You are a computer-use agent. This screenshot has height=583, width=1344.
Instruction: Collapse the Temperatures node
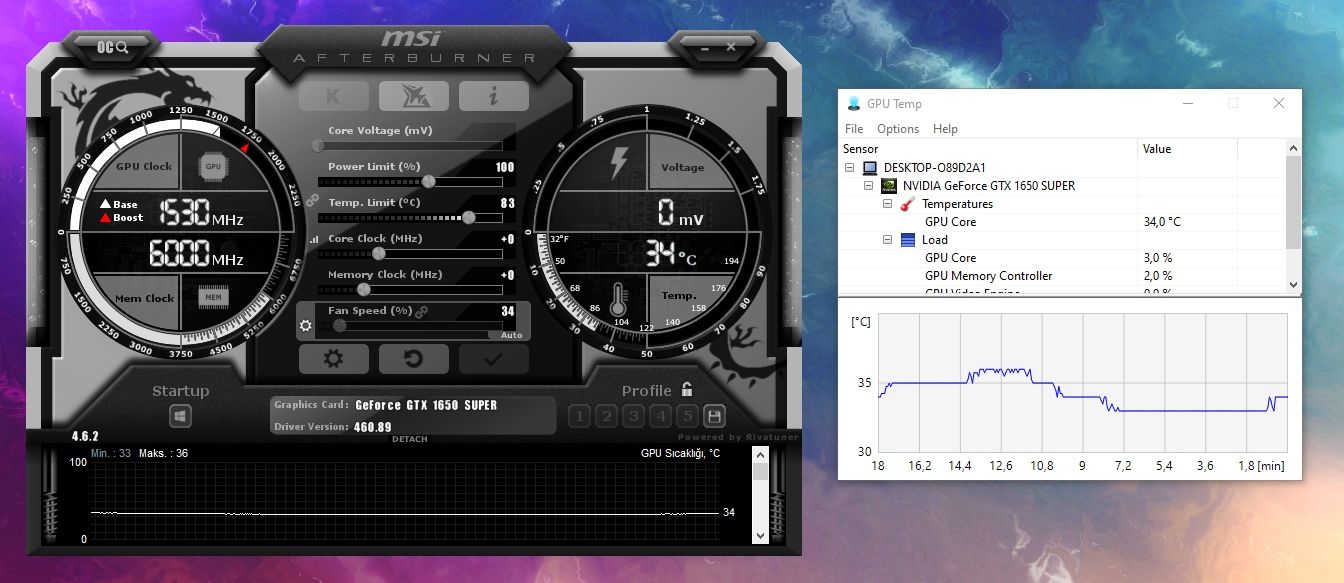[x=887, y=204]
